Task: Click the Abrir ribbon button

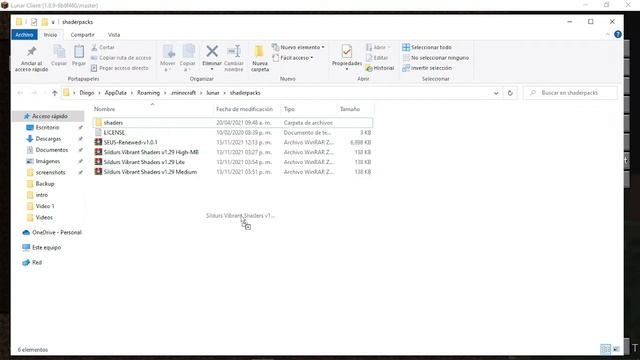Action: pos(378,47)
